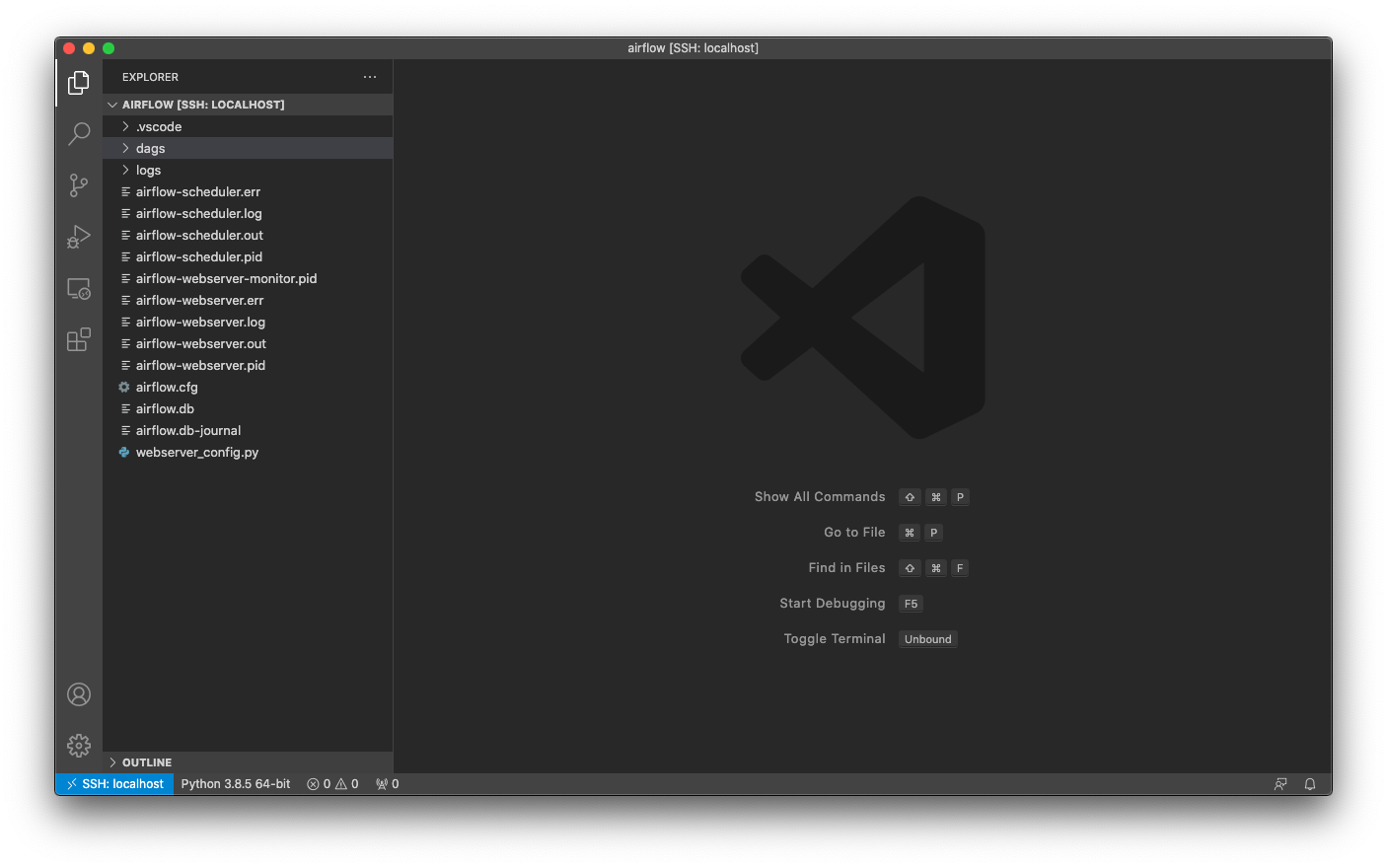
Task: Open airflow-scheduler.pid file
Action: (x=248, y=256)
